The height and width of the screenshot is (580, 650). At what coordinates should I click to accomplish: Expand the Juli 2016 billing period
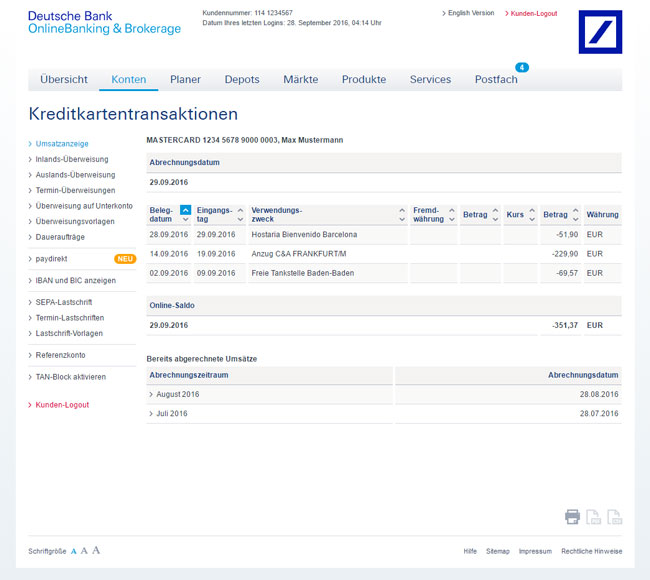click(168, 414)
